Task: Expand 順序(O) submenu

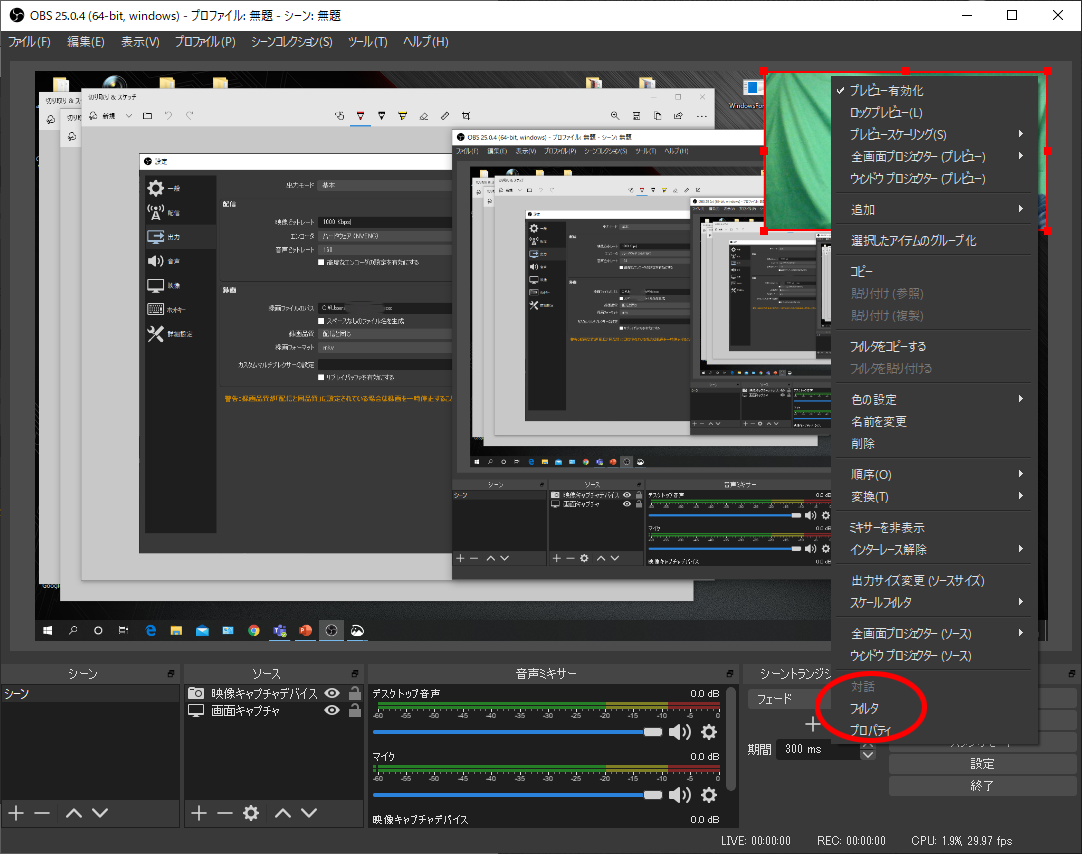Action: (x=935, y=475)
